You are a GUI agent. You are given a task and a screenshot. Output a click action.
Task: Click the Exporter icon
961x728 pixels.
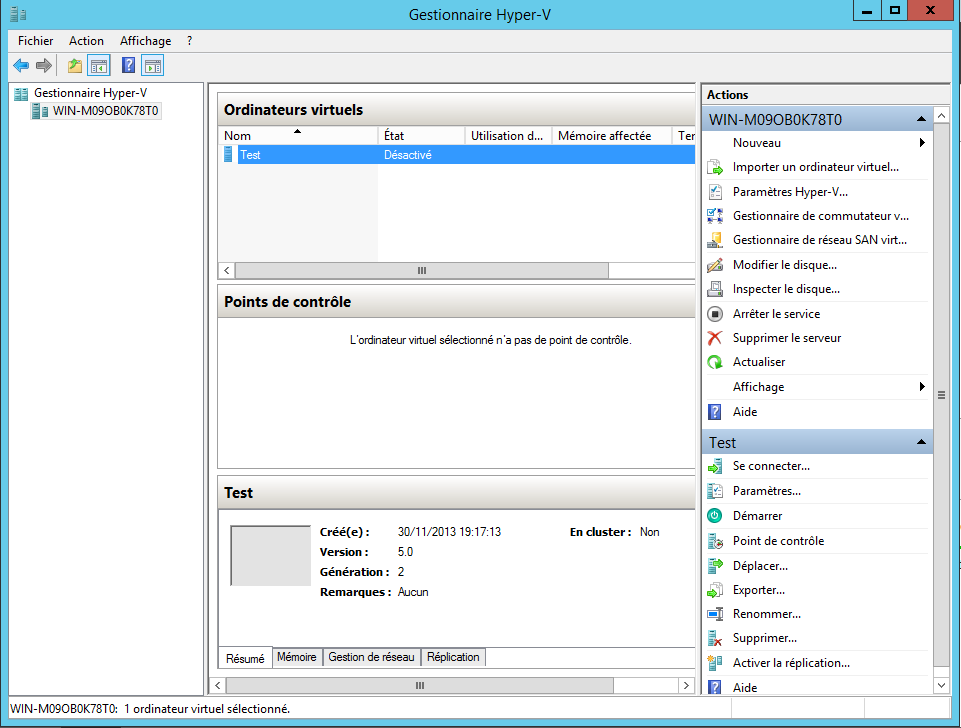715,590
